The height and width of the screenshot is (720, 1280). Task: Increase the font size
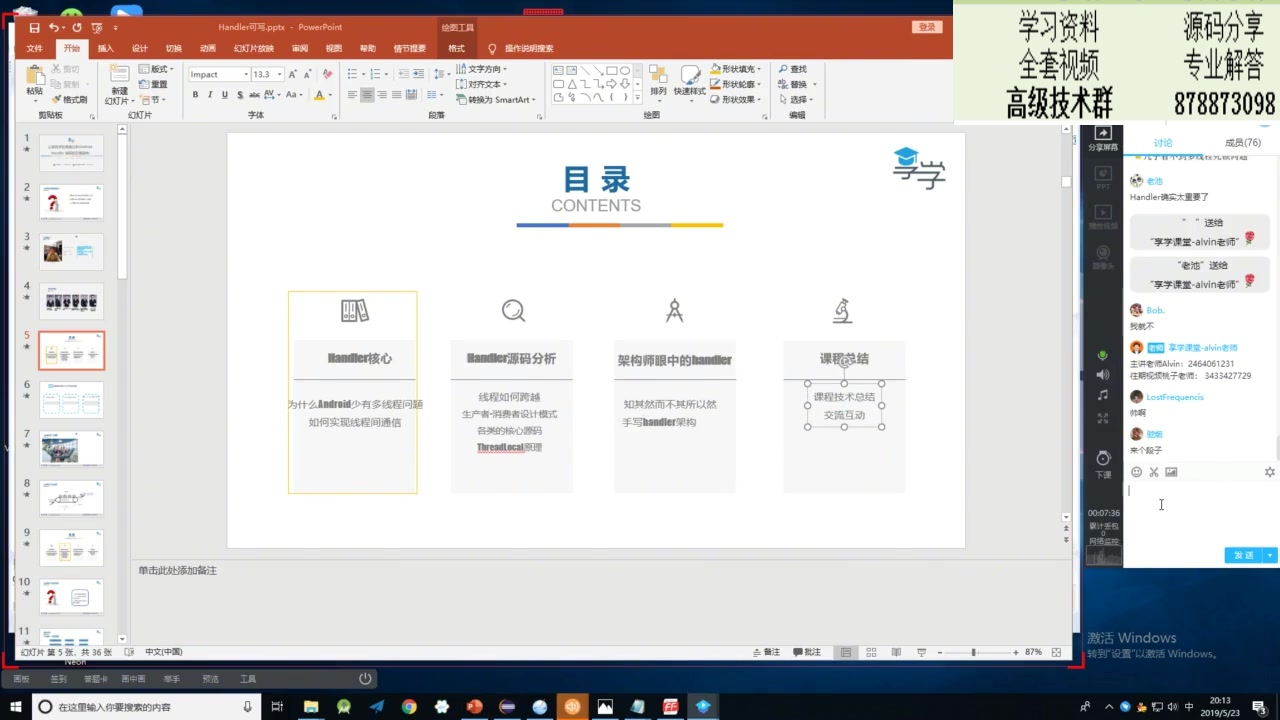tap(293, 75)
